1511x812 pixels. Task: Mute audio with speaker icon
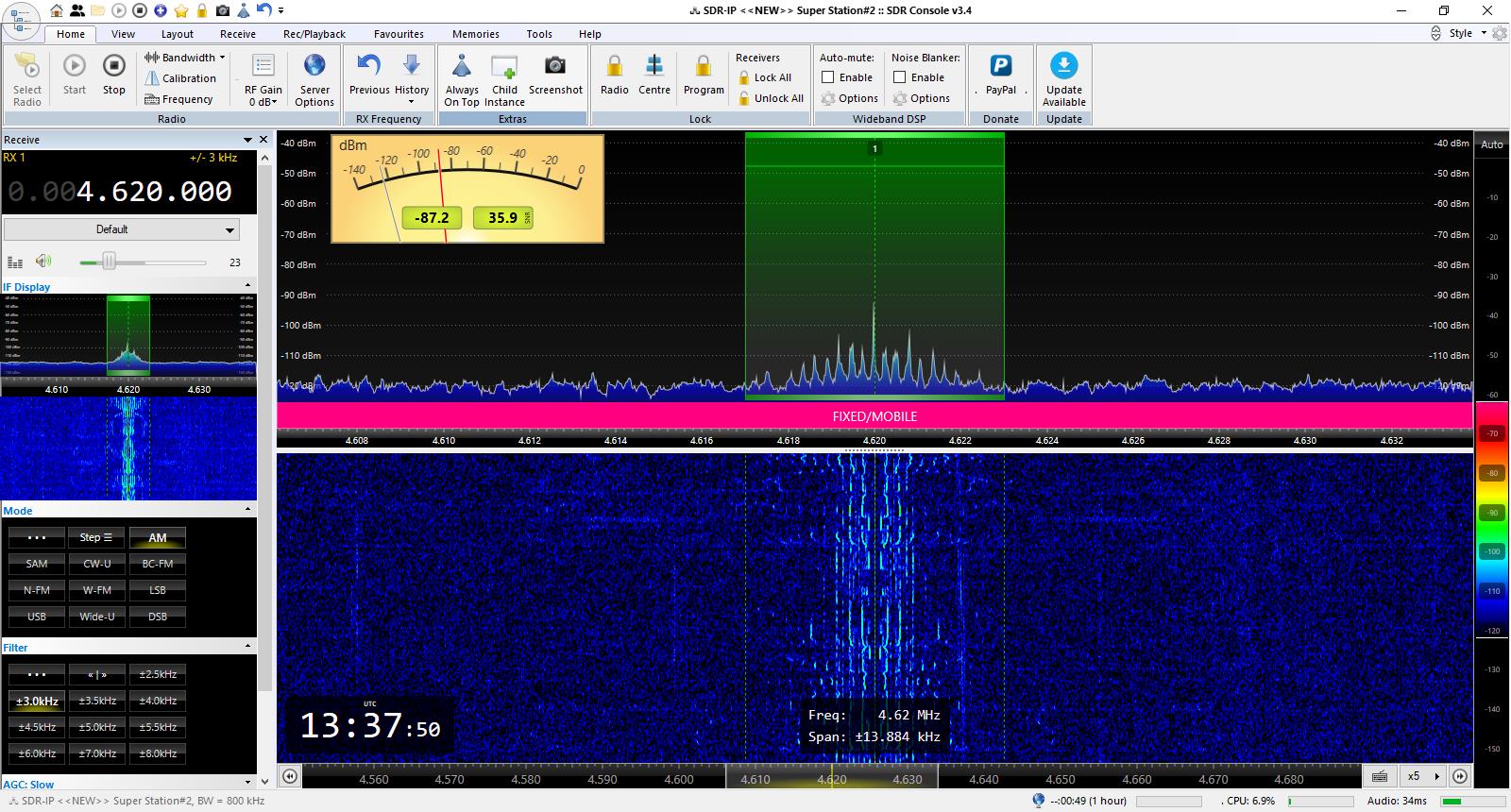[x=43, y=262]
